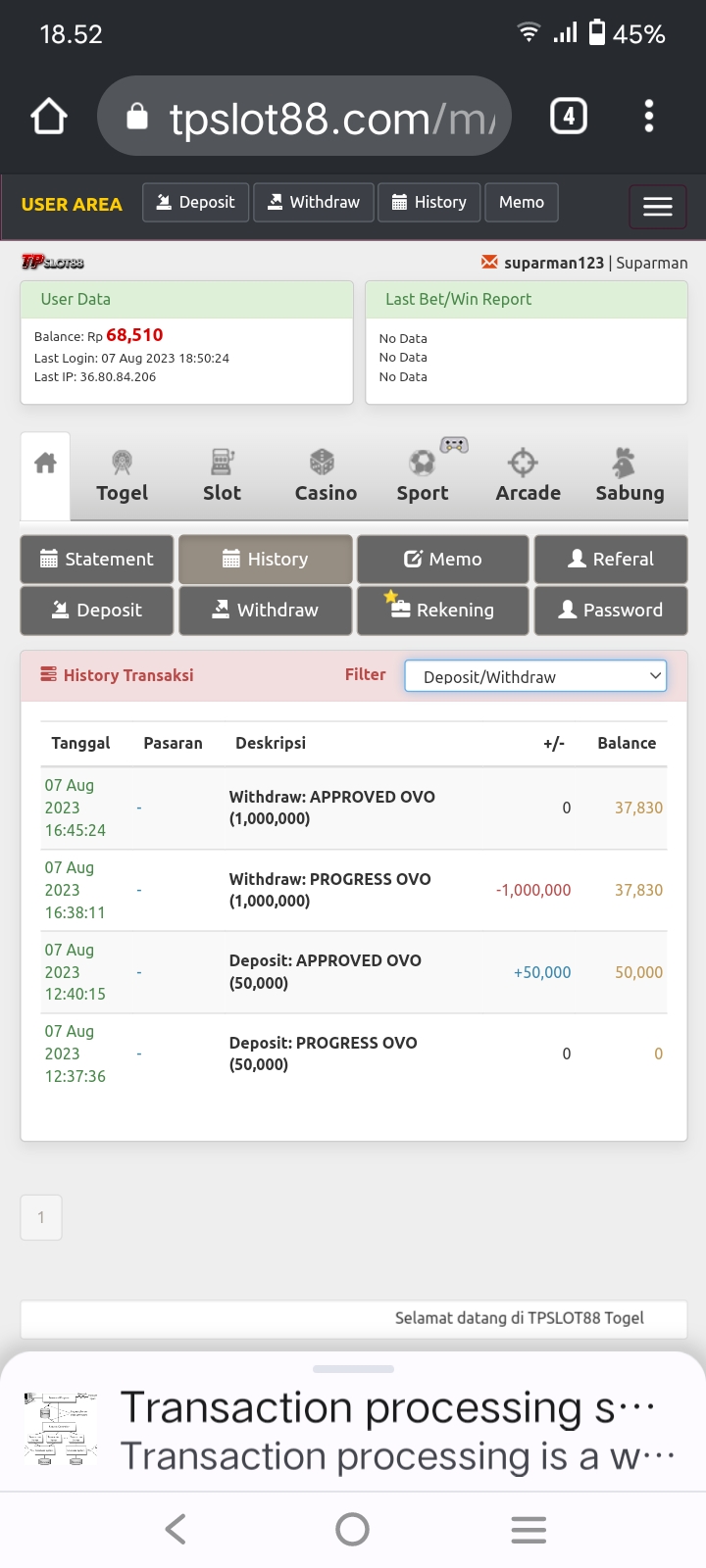Screen dimensions: 706x1568
Task: Go to the home tab icon
Action: click(45, 464)
